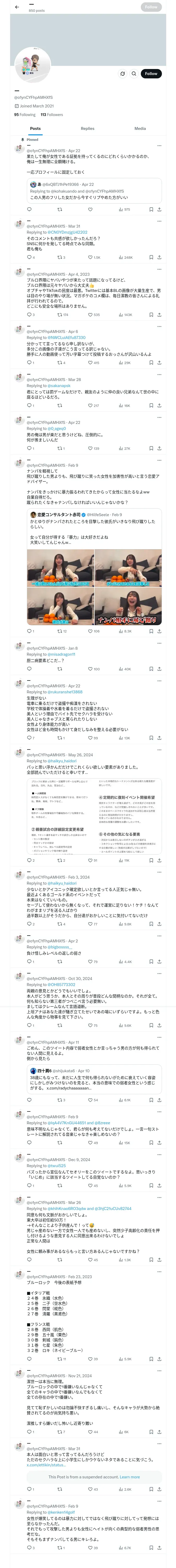This screenshot has width=176, height=1568.
Task: Repost the pinned Apr 22 post
Action: [59, 209]
